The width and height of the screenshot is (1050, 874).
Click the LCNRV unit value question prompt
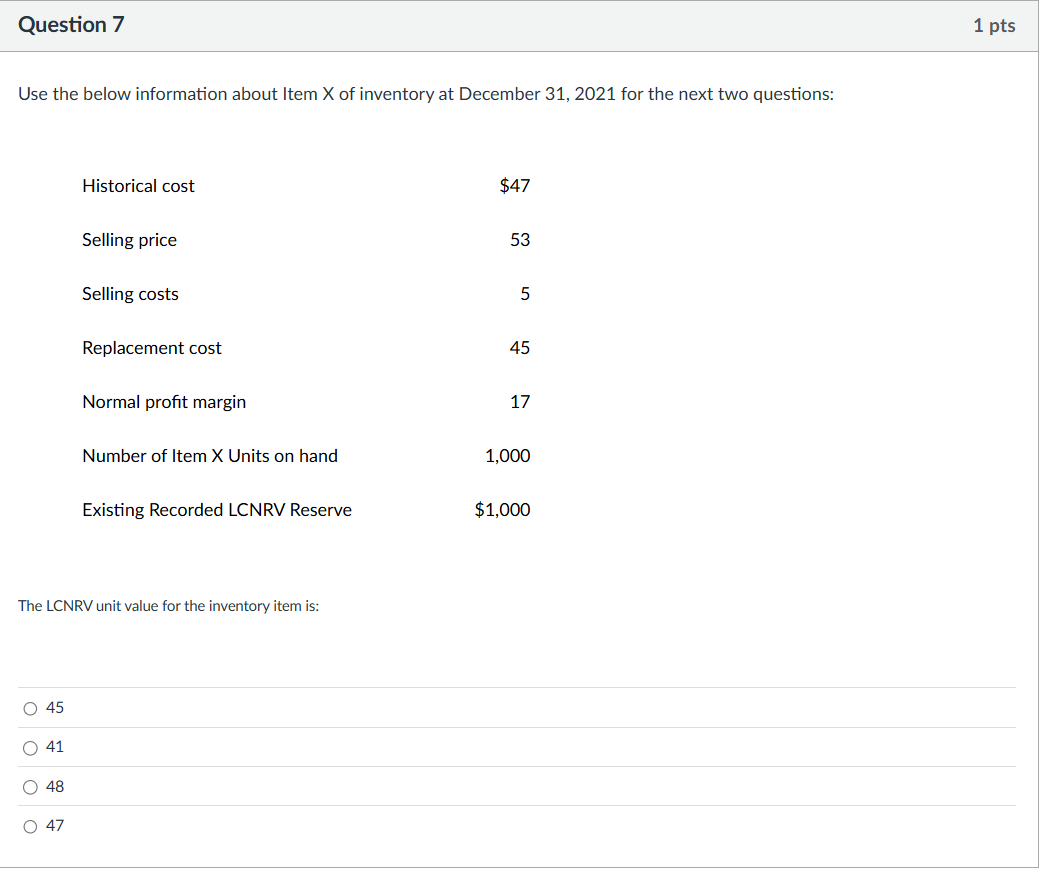(x=168, y=606)
